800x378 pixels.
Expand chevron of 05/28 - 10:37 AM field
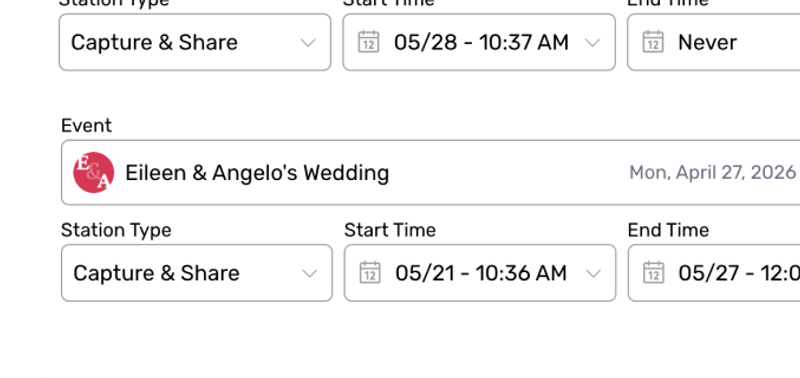[x=592, y=43]
